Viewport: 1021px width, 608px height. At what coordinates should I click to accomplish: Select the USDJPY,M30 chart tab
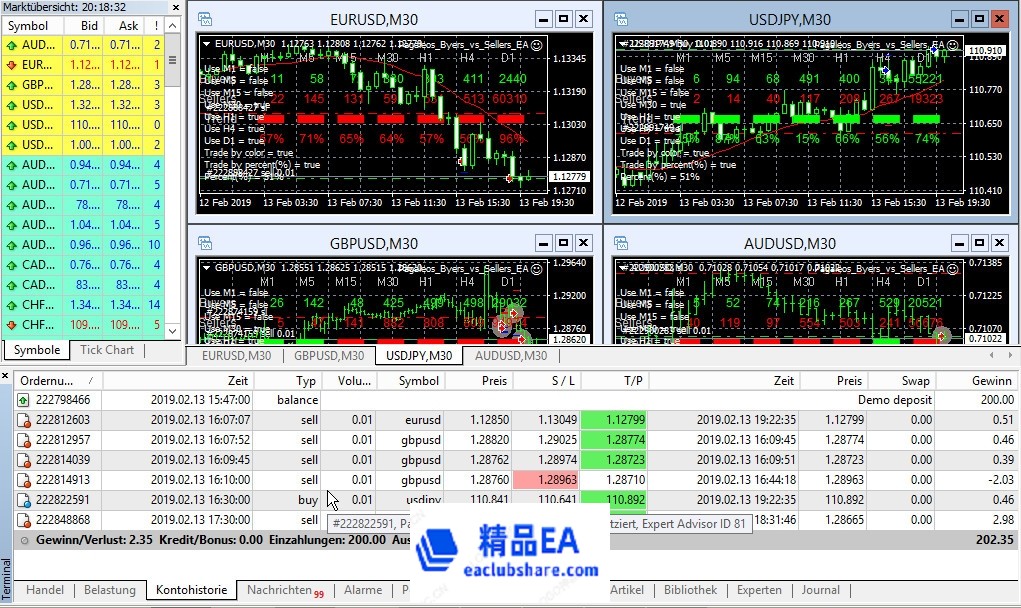pyautogui.click(x=419, y=355)
